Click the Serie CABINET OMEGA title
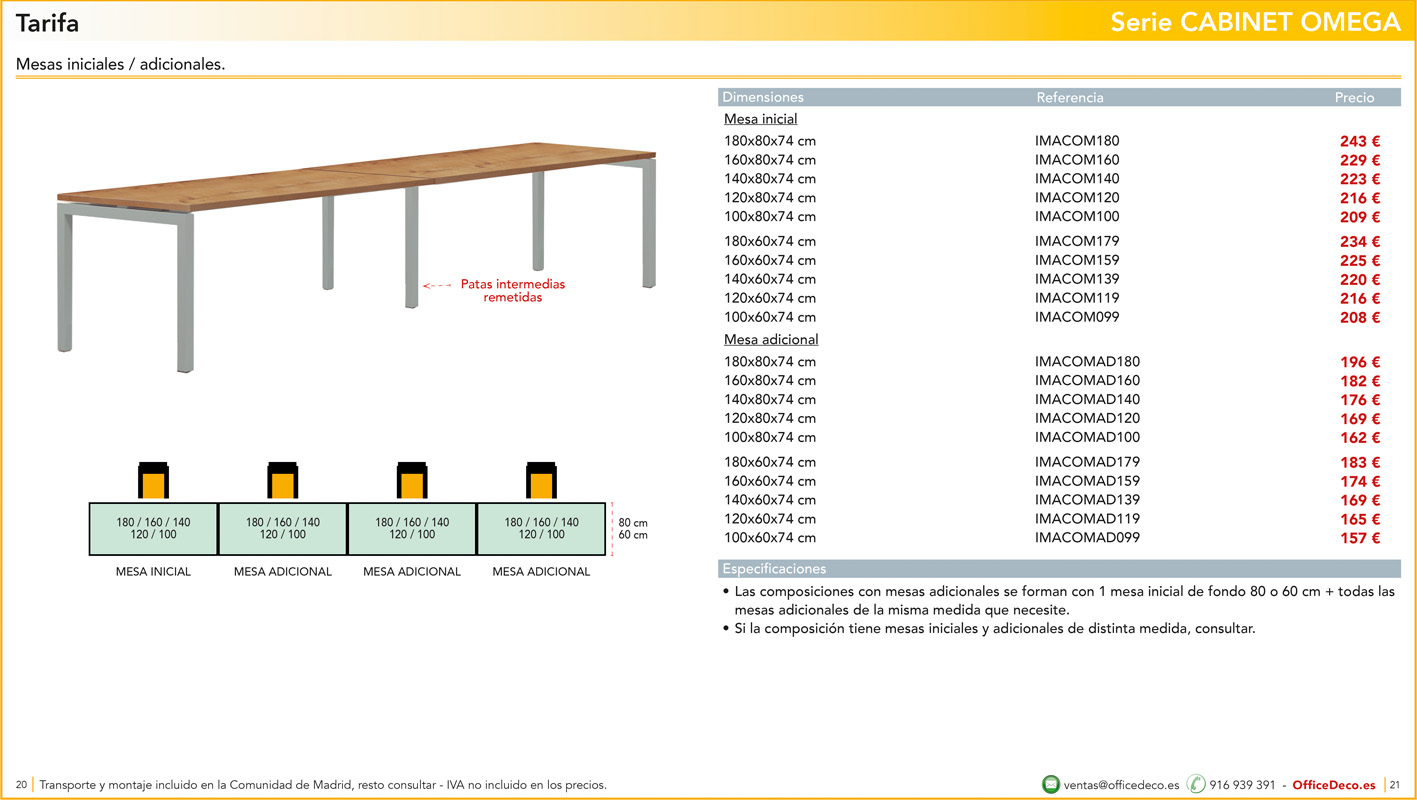Screen dimensions: 1417x800 coord(1255,22)
